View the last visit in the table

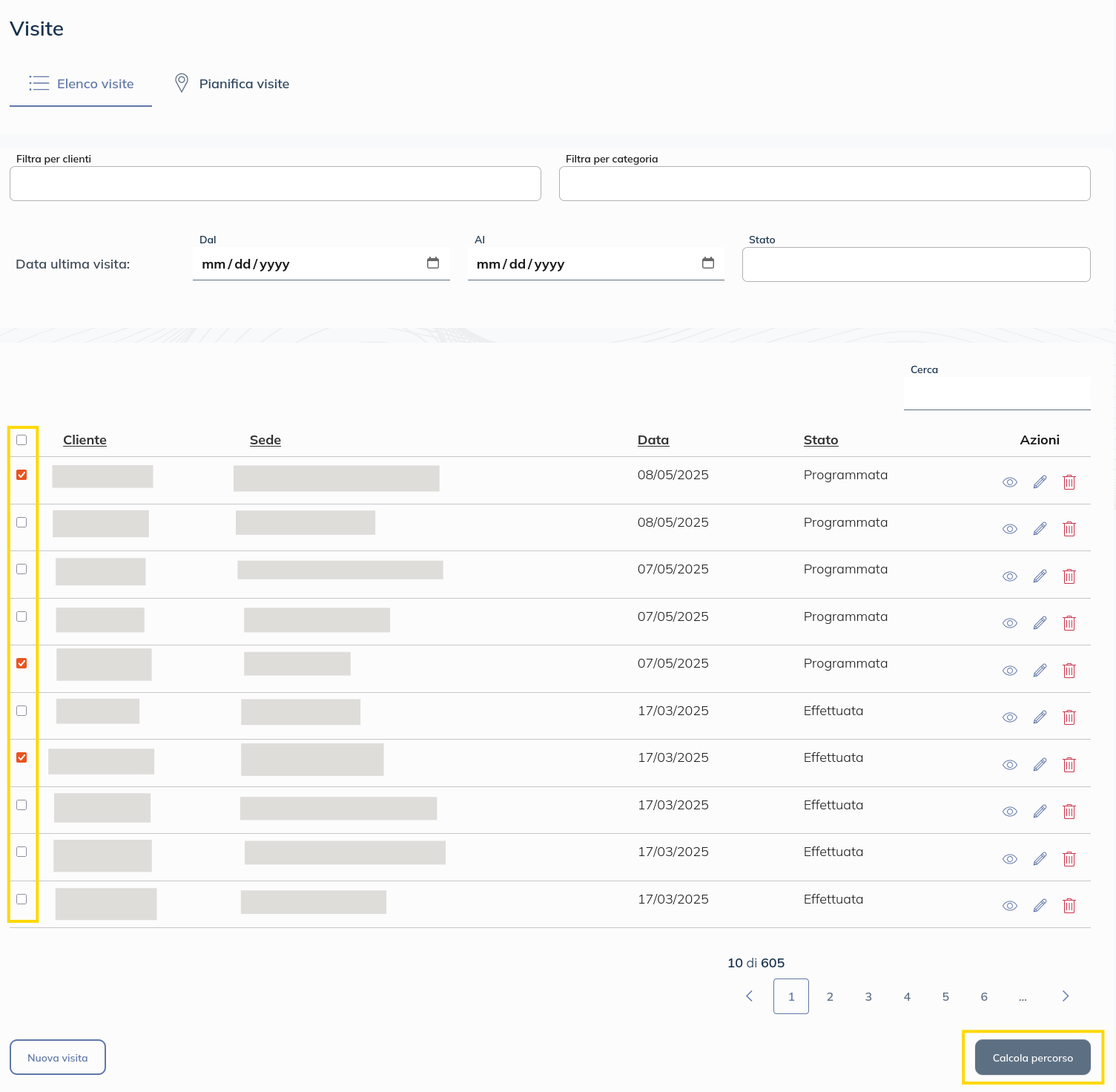[1009, 906]
